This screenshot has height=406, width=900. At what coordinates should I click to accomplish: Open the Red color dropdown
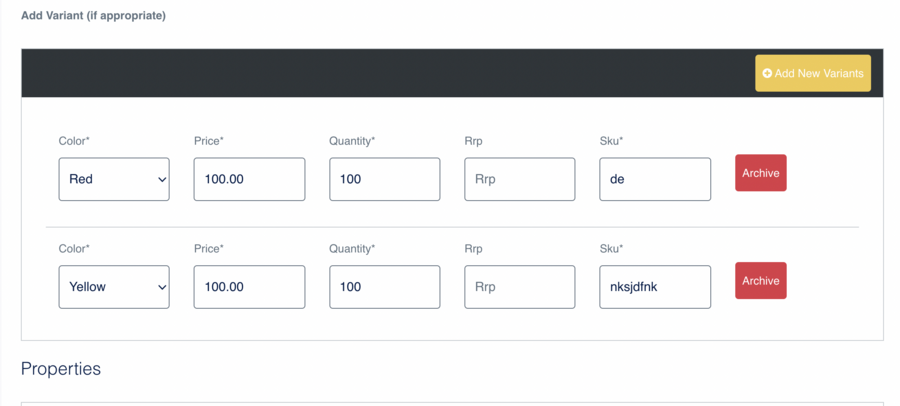point(114,179)
